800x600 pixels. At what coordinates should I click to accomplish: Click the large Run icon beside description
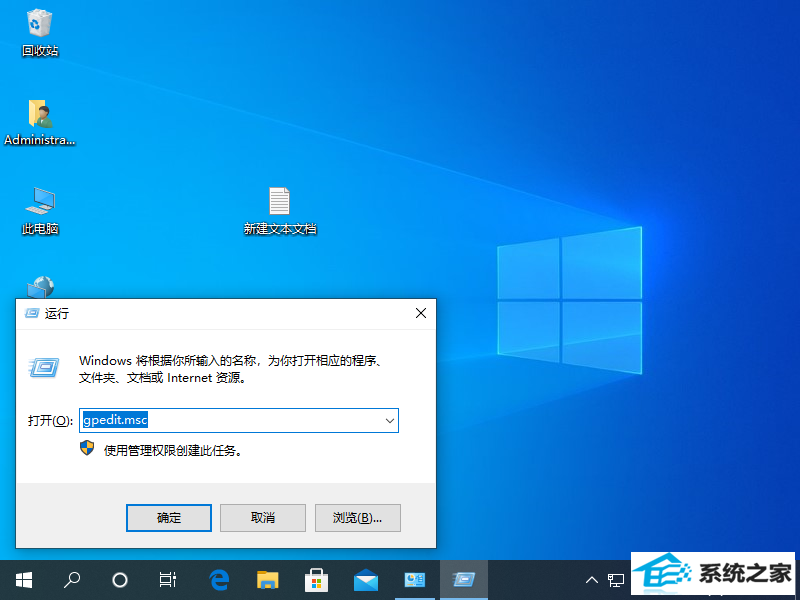tap(44, 367)
